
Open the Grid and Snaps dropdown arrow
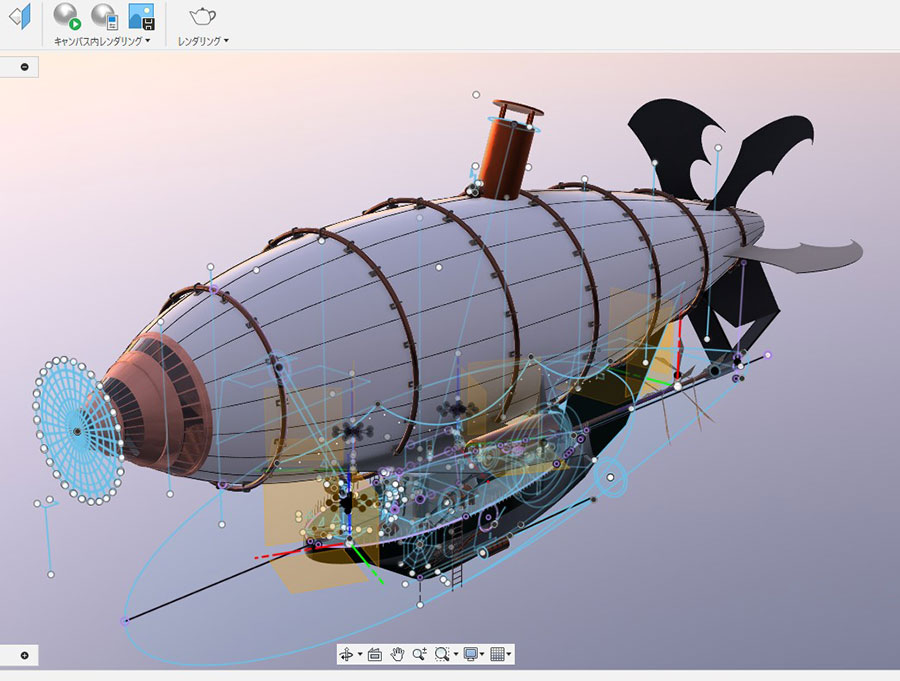coord(510,655)
